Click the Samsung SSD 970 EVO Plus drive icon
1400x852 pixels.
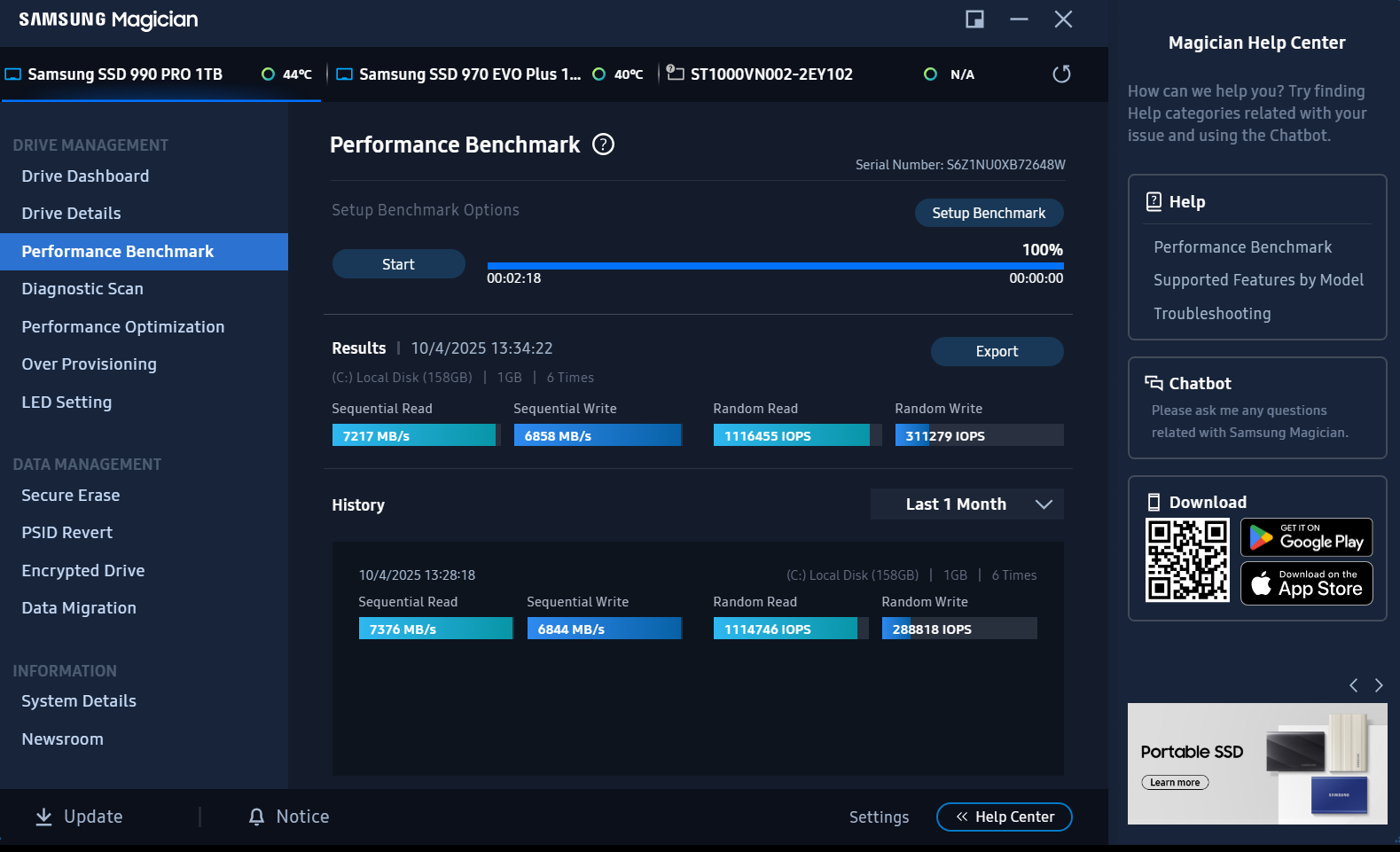coord(345,74)
